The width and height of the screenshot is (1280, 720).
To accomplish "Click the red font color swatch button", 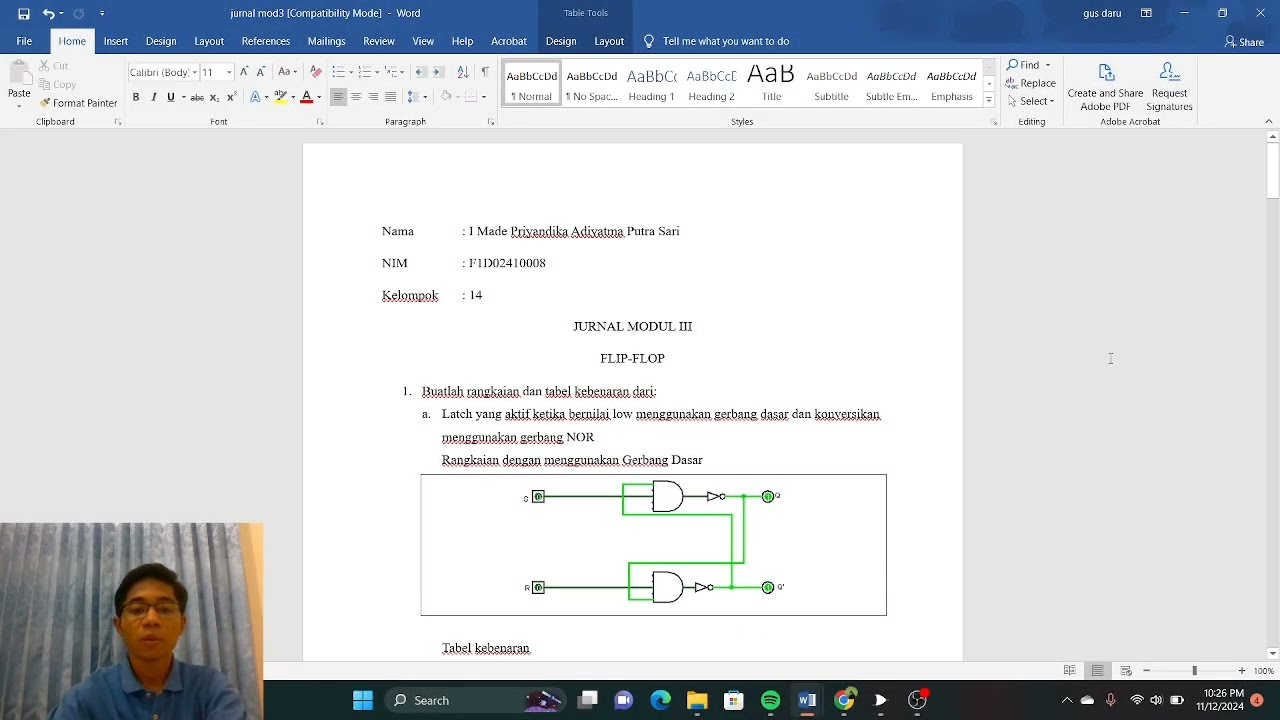I will click(306, 97).
